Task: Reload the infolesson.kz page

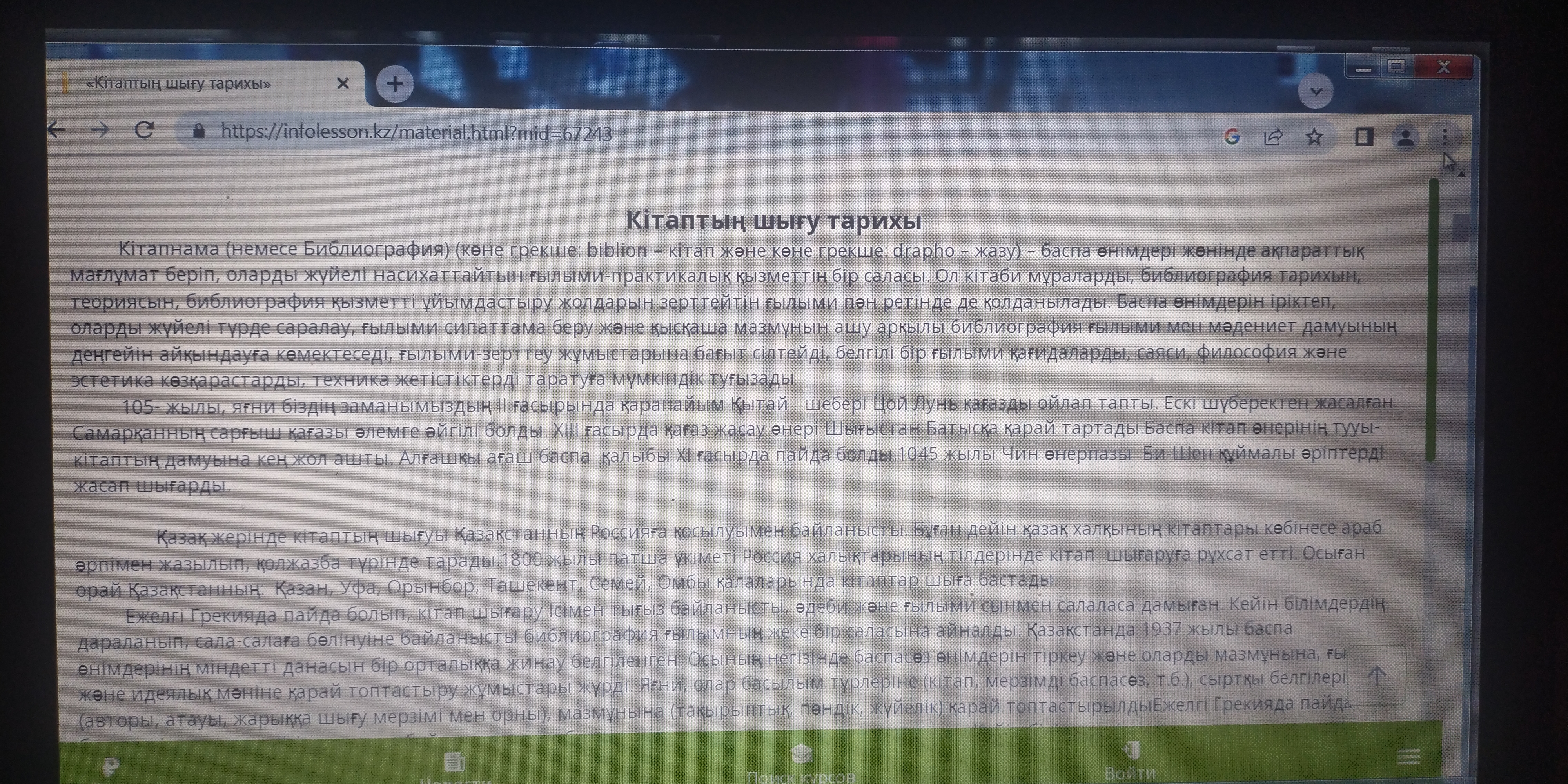Action: point(144,130)
